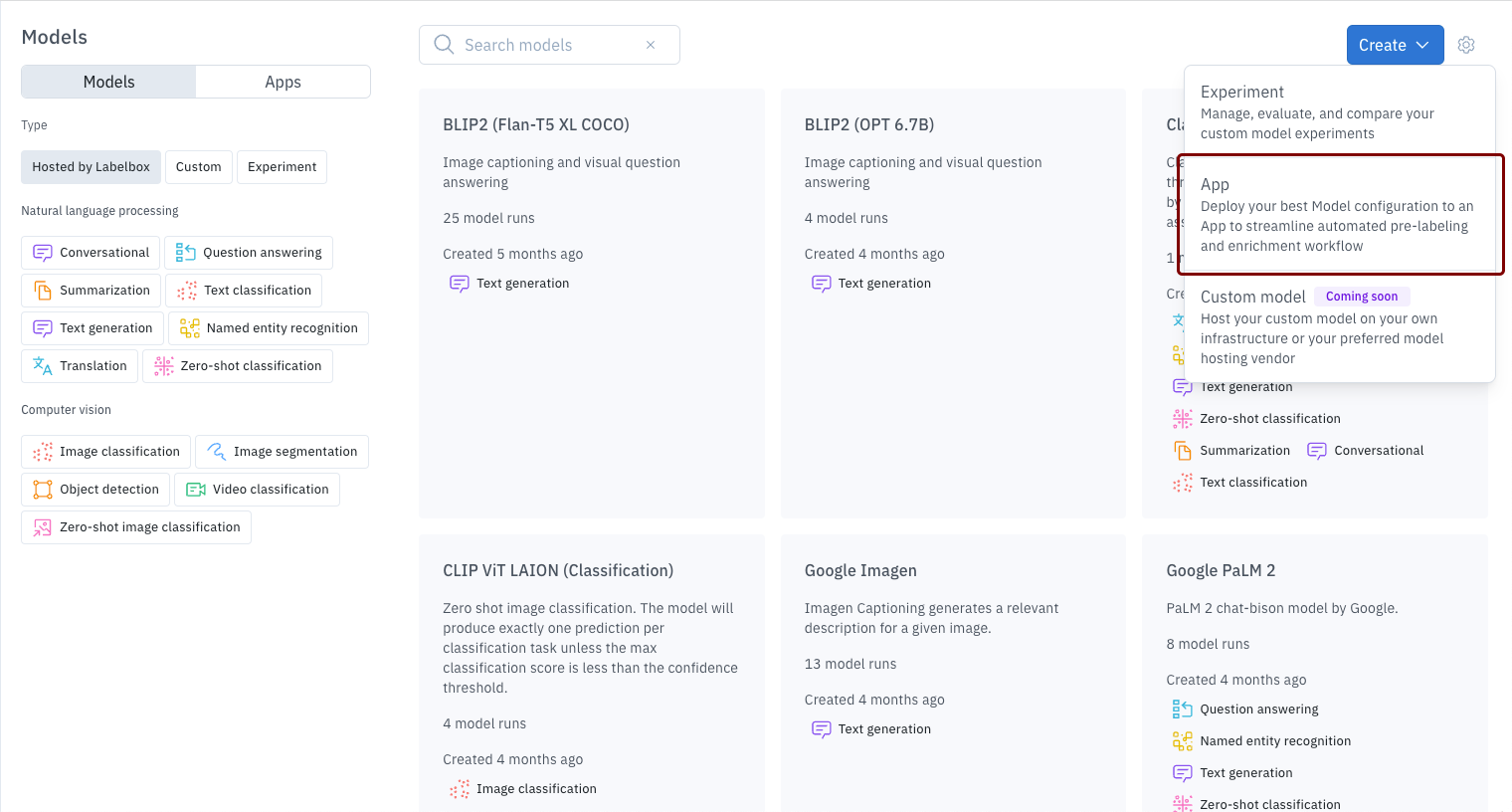Click Named entity recognition icon in Google PaLM 2 card
Screen dimensions: 1512x812
click(x=1183, y=741)
